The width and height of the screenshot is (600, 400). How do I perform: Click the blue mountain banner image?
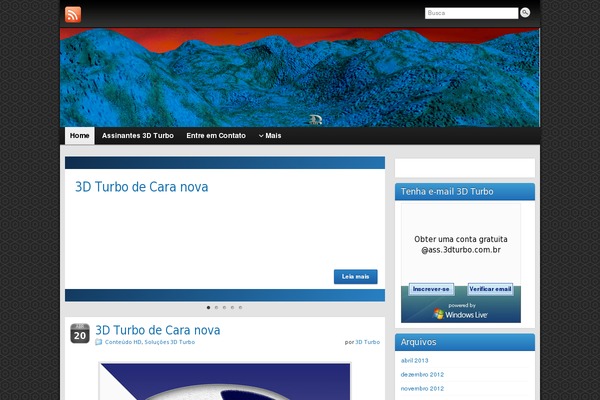click(300, 77)
